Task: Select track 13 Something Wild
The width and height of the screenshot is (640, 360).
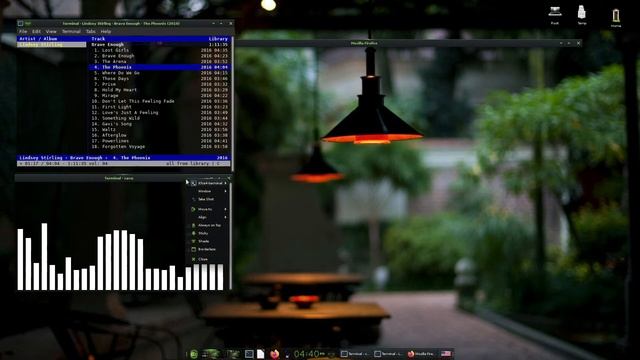Action: (x=160, y=118)
